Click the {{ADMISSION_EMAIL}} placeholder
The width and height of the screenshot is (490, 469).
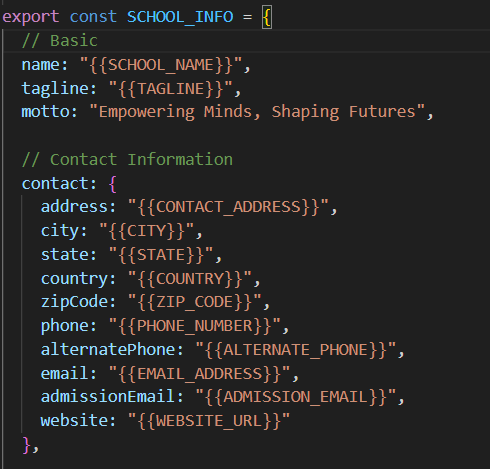coord(296,397)
